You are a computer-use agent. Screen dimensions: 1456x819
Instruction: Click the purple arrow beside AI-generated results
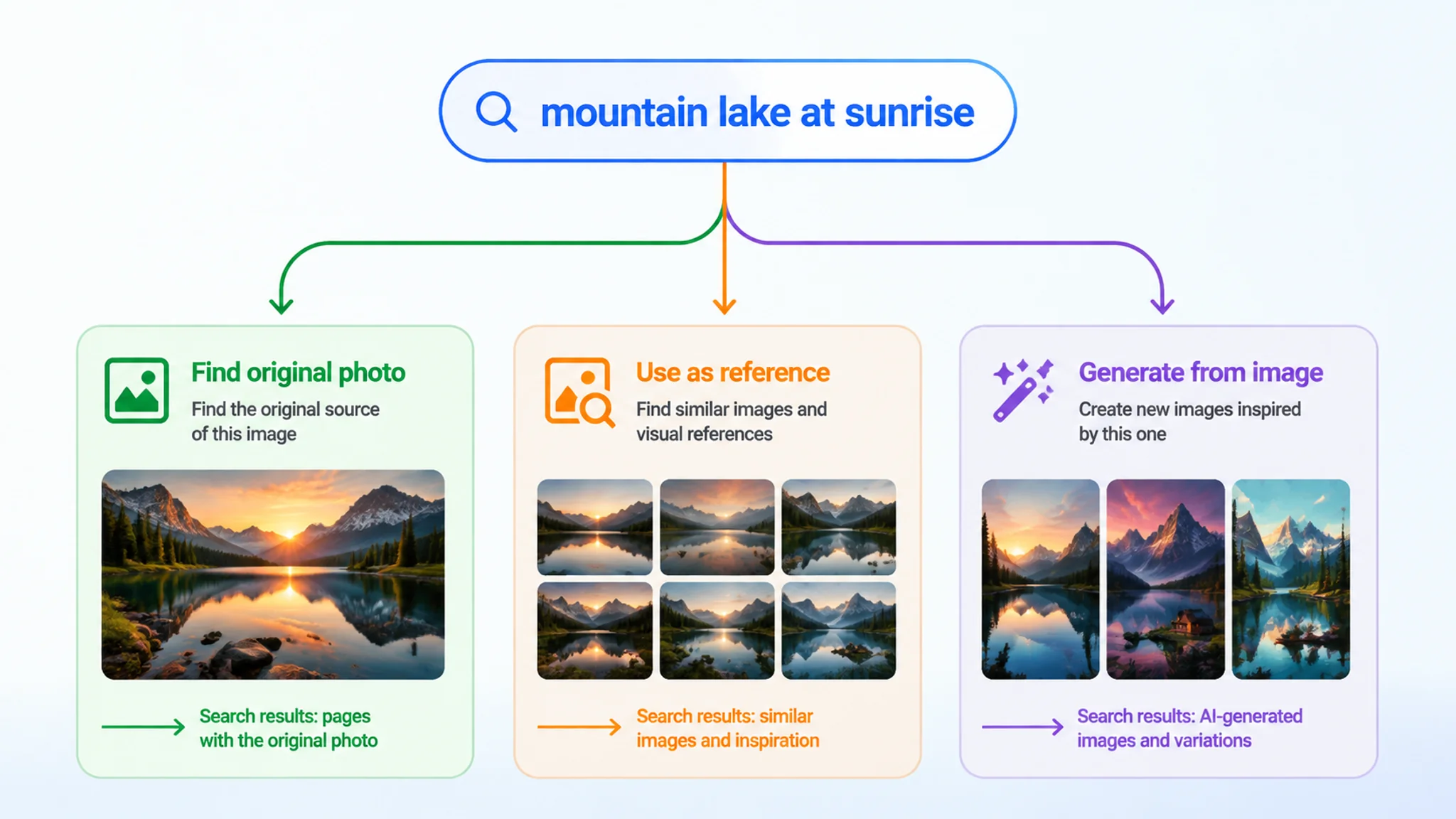click(1022, 727)
